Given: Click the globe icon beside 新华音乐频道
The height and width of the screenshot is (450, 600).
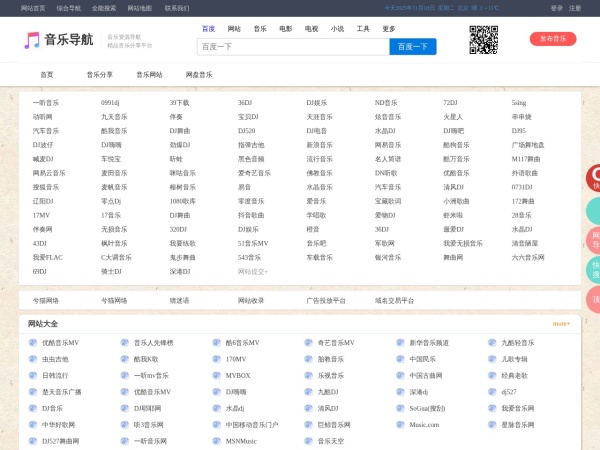Looking at the screenshot, I should (400, 342).
